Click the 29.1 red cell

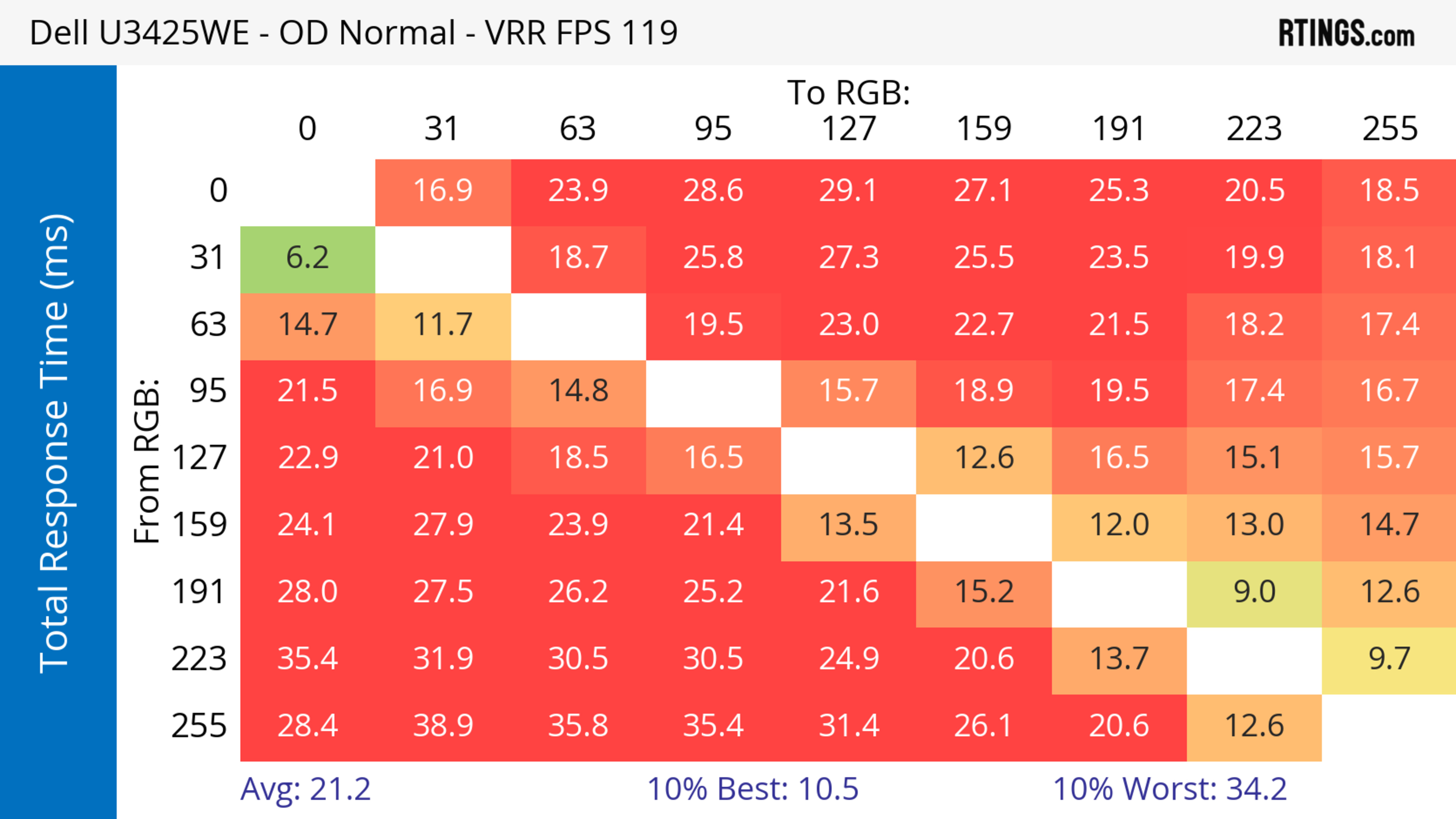(x=849, y=191)
